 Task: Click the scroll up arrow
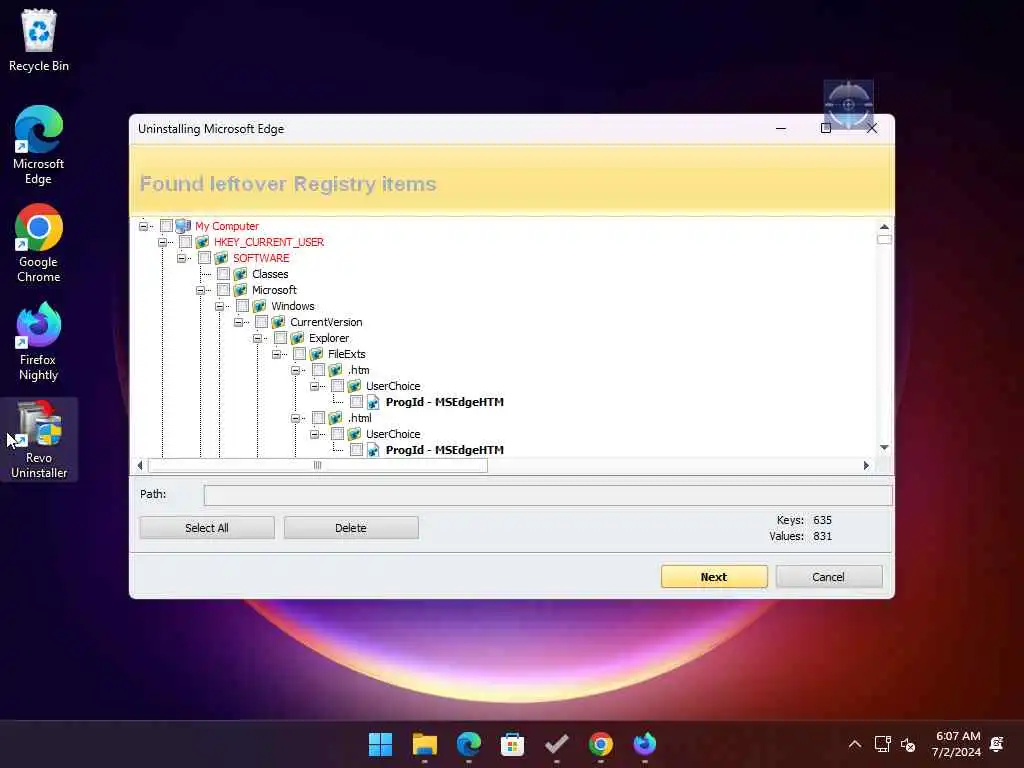[884, 227]
